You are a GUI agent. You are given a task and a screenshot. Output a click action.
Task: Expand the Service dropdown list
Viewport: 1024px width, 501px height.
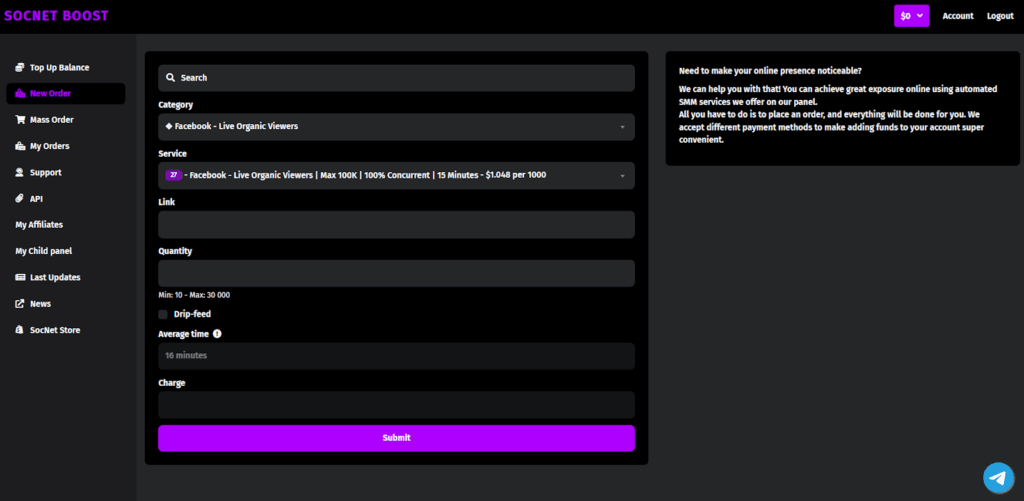coord(396,176)
